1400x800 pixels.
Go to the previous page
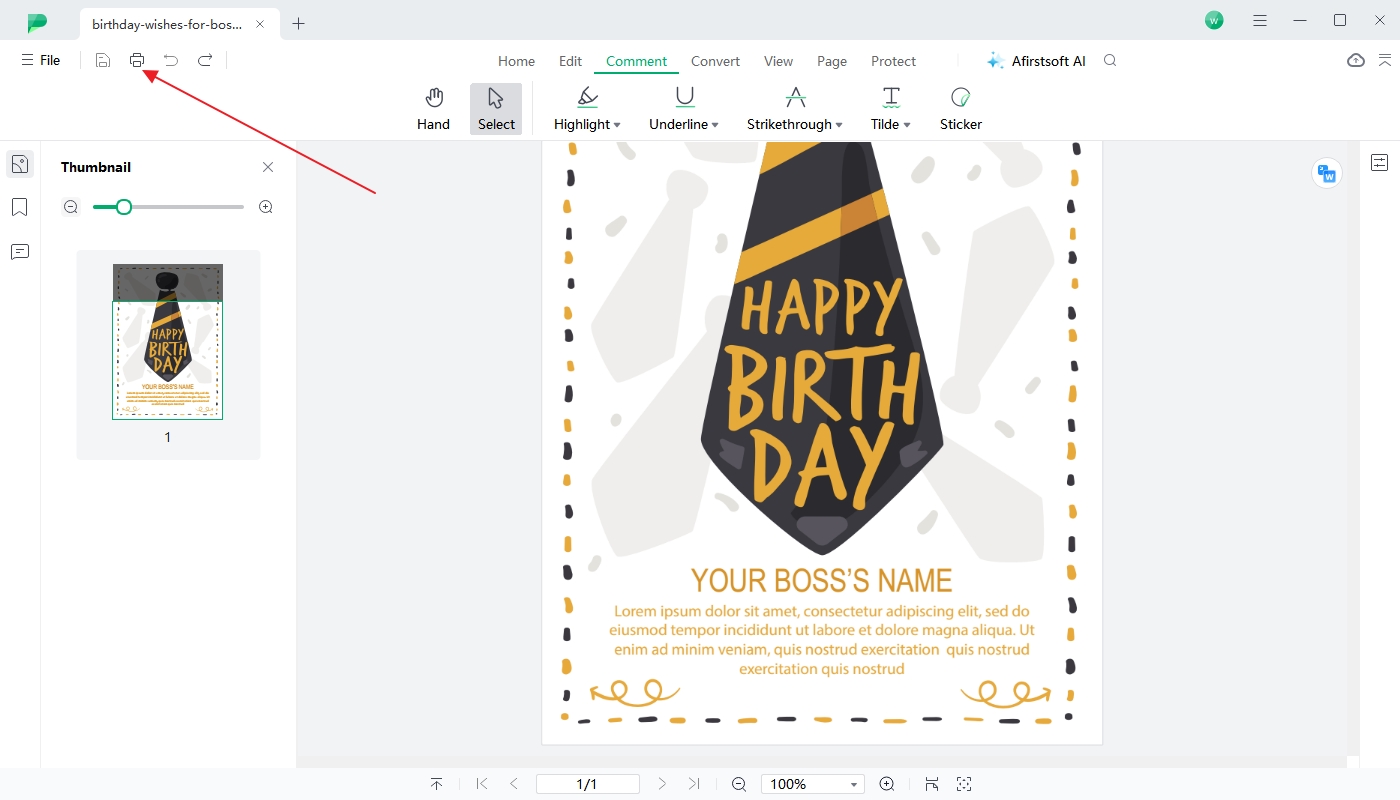pos(514,784)
